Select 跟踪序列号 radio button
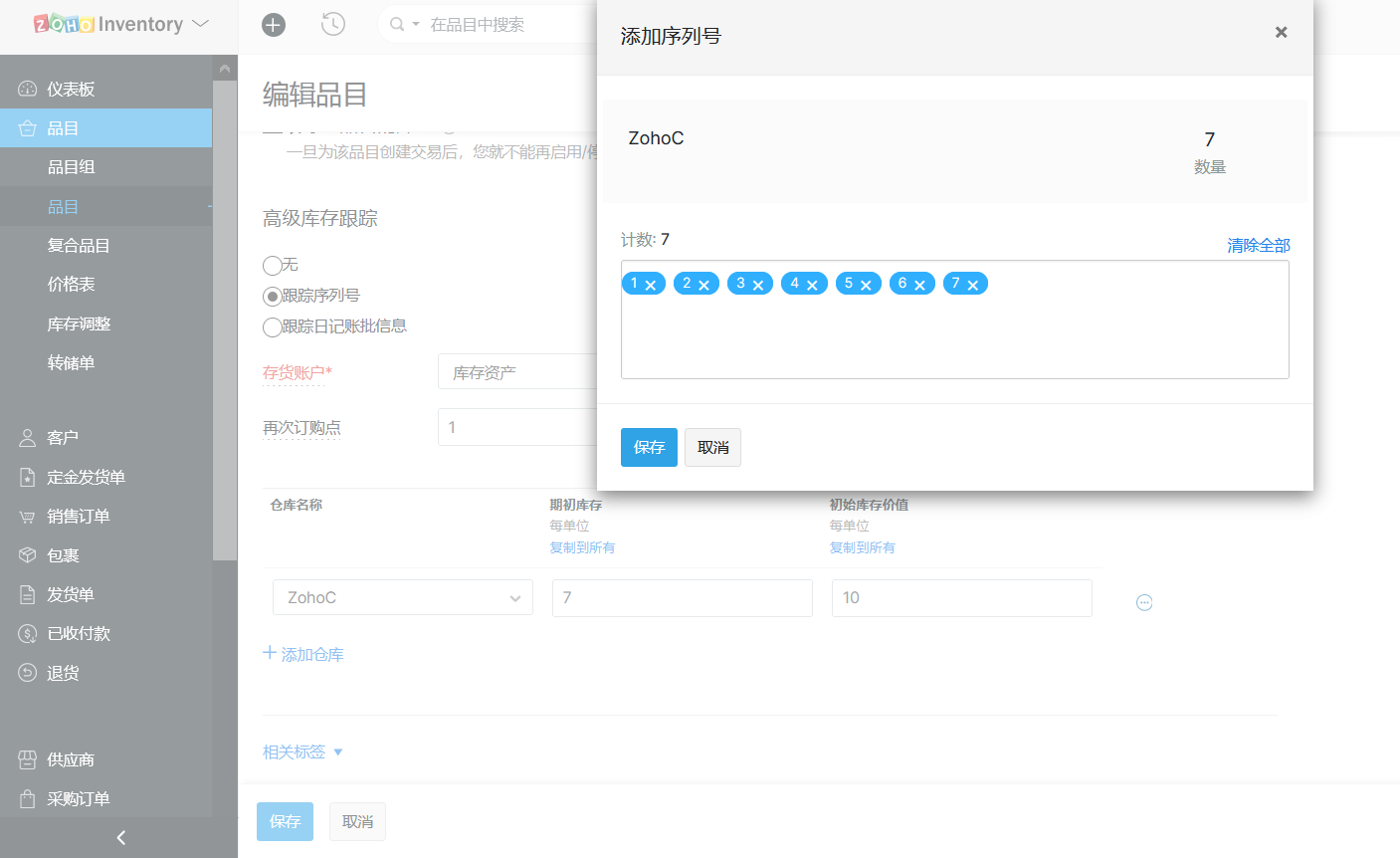 272,297
